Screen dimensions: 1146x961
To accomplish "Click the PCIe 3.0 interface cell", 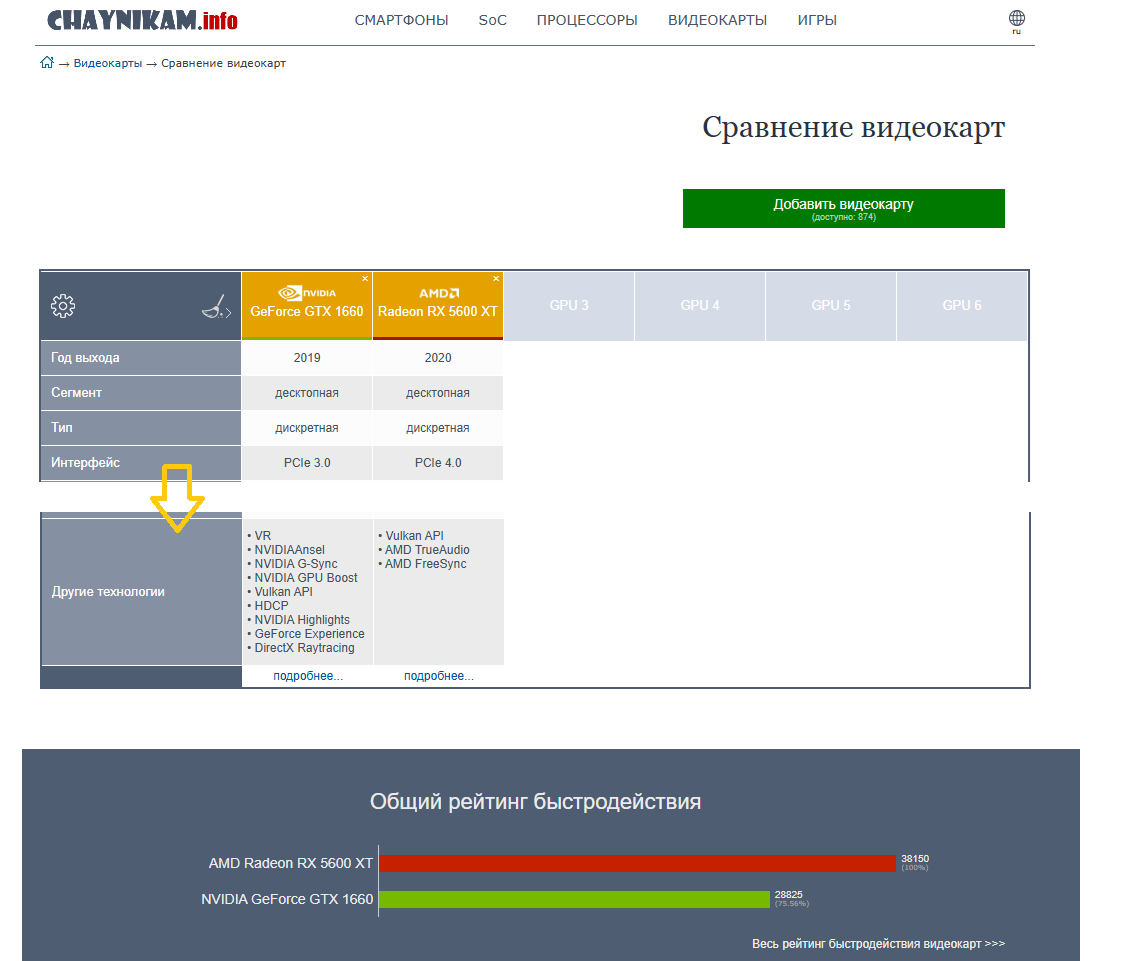I will 307,463.
